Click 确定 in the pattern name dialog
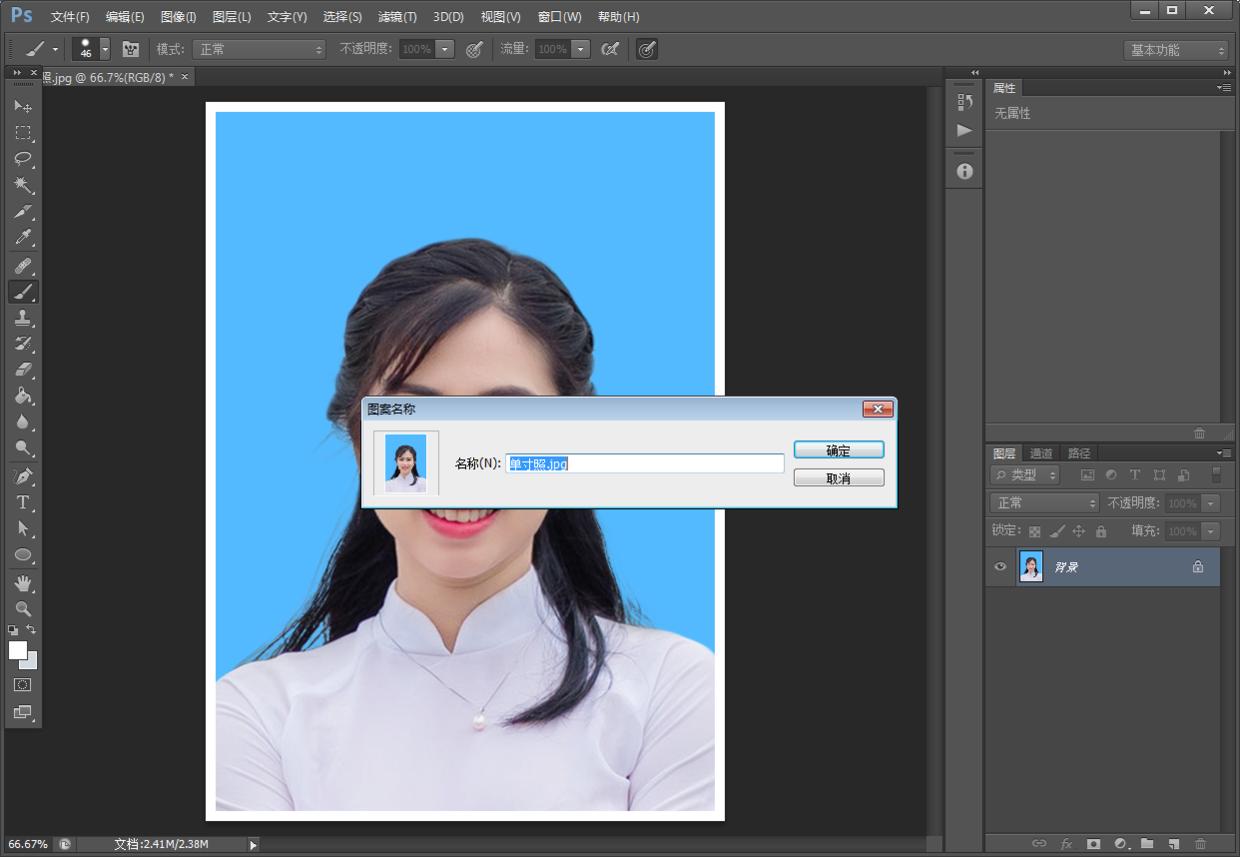The width and height of the screenshot is (1240, 857). [838, 451]
